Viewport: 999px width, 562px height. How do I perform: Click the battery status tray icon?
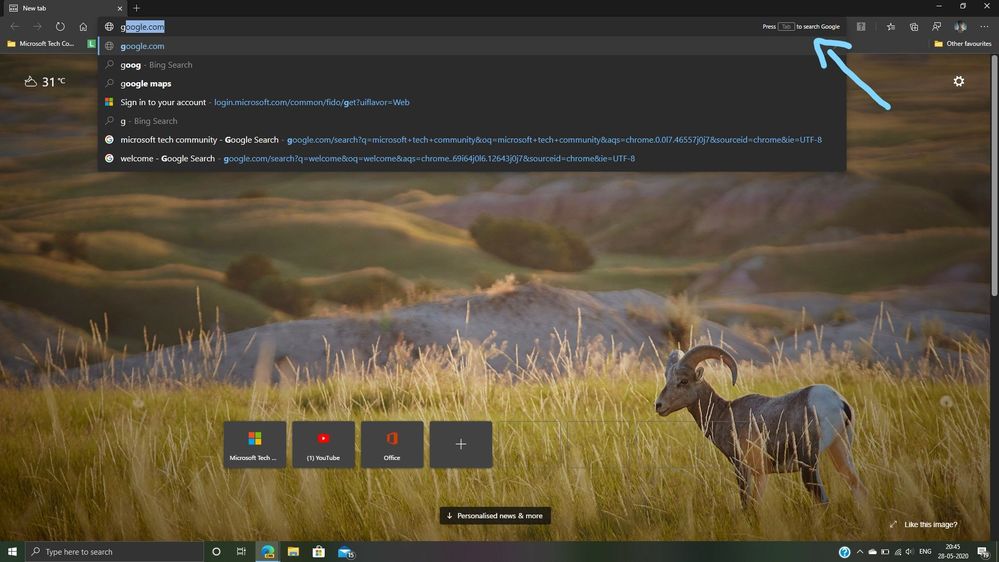tap(885, 552)
